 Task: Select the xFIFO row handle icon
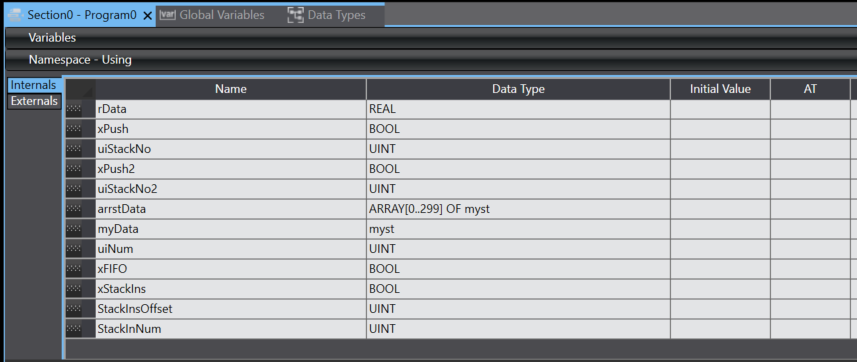click(74, 269)
